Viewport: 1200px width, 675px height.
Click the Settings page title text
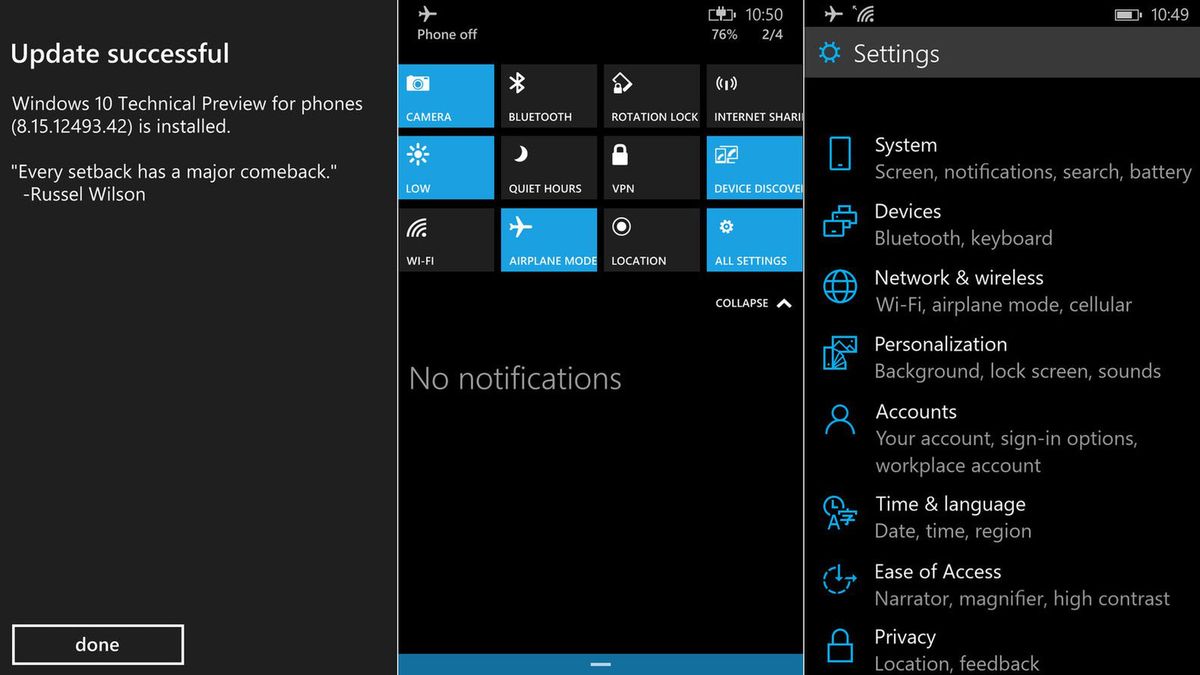click(x=896, y=54)
